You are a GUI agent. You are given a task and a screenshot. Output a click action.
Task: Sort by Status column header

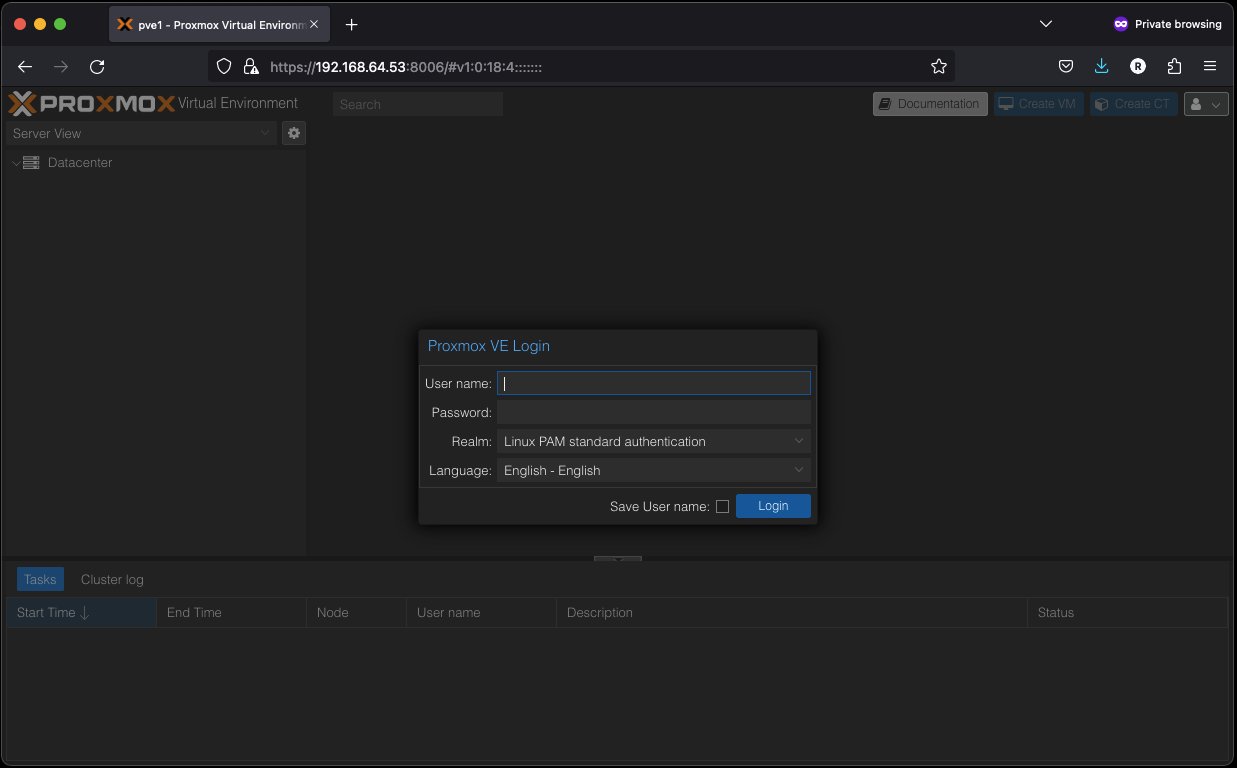point(1127,612)
